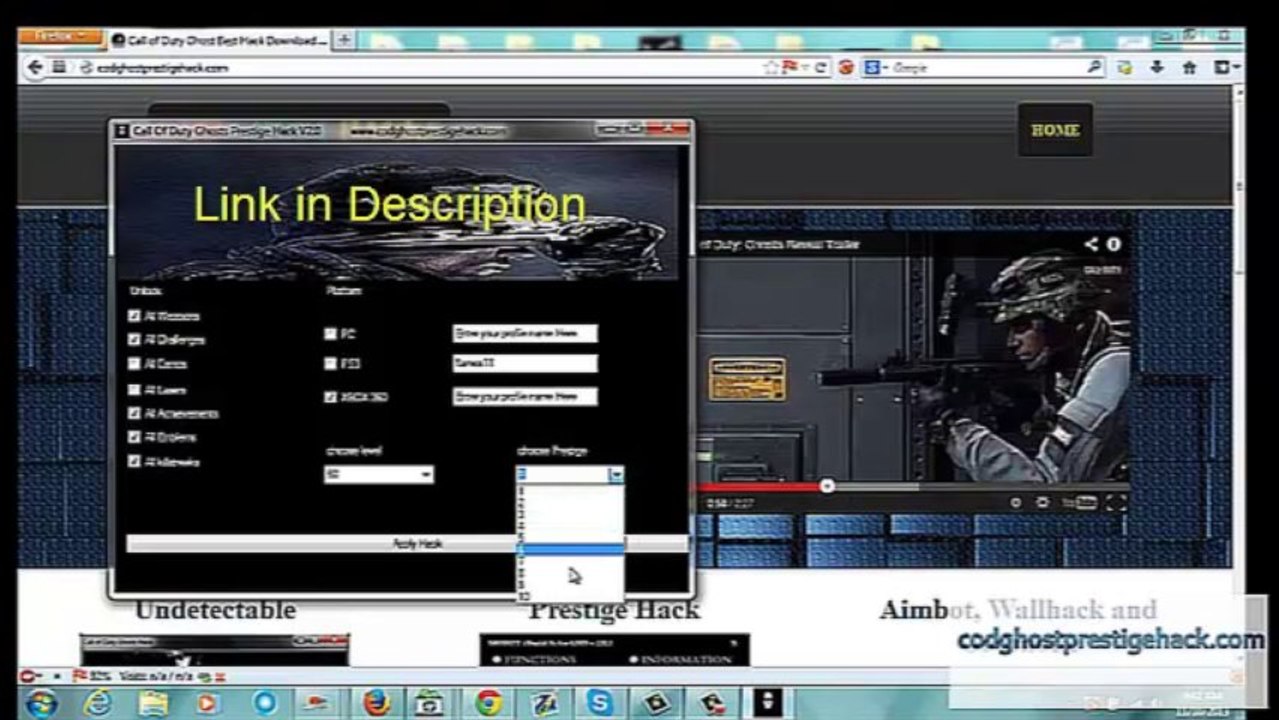
Task: Launch Internet Explorer from taskbar
Action: tap(98, 703)
